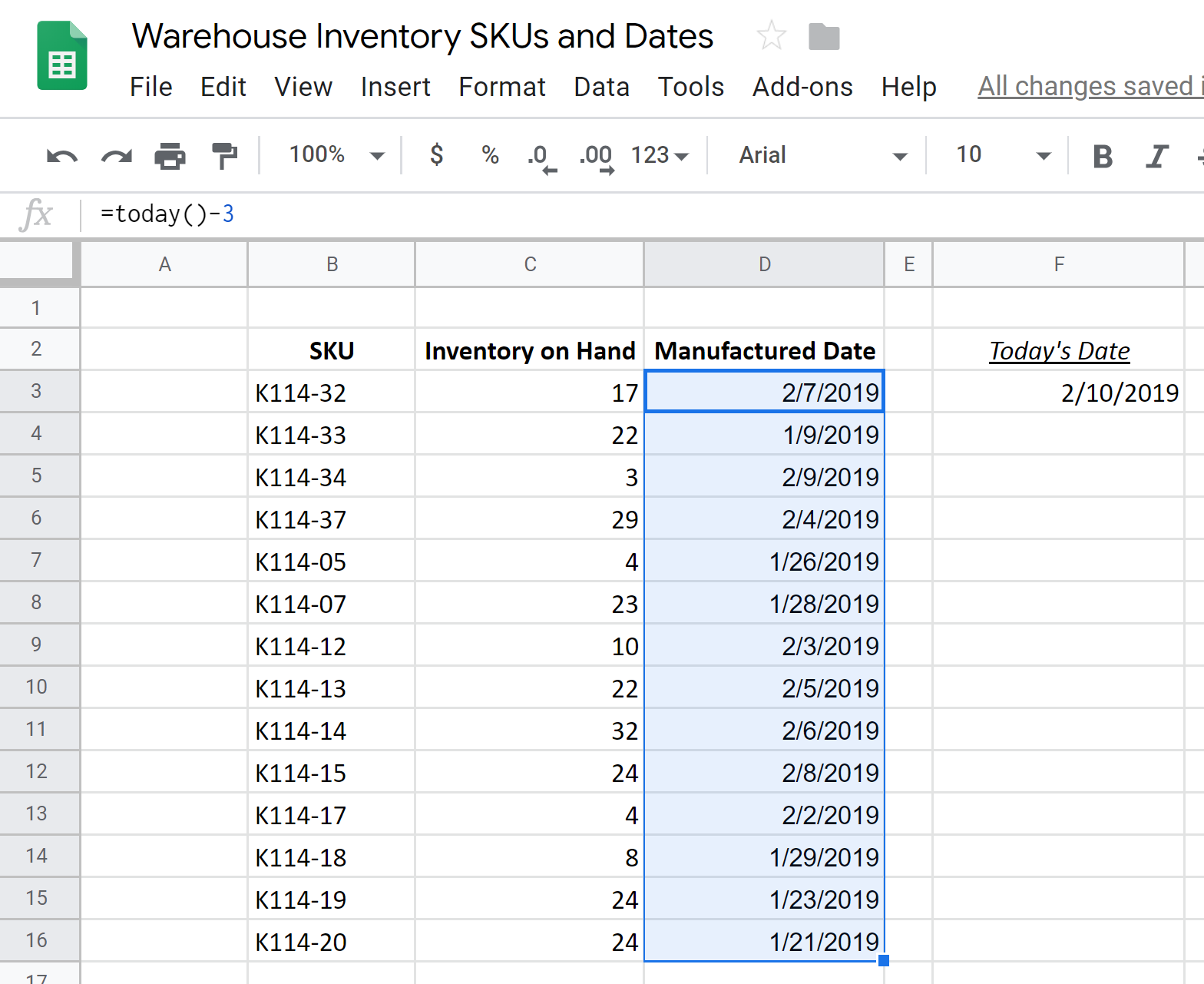Select cell K114-17
This screenshot has width=1204, height=984.
pyautogui.click(x=332, y=815)
